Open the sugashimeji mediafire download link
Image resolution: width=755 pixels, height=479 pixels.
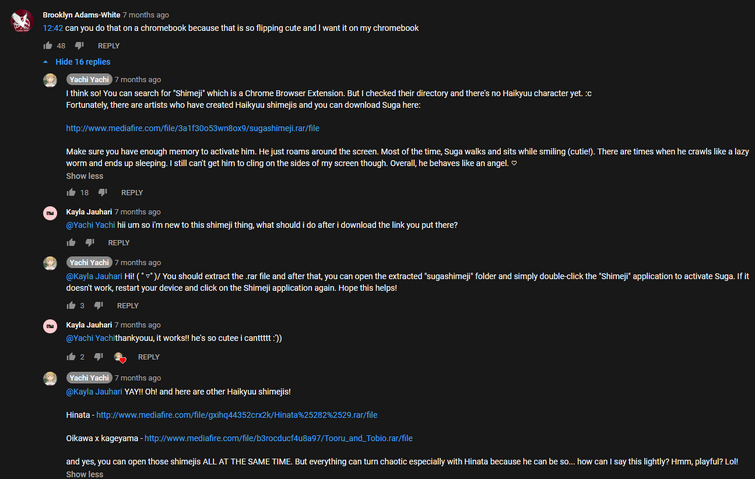pyautogui.click(x=192, y=128)
